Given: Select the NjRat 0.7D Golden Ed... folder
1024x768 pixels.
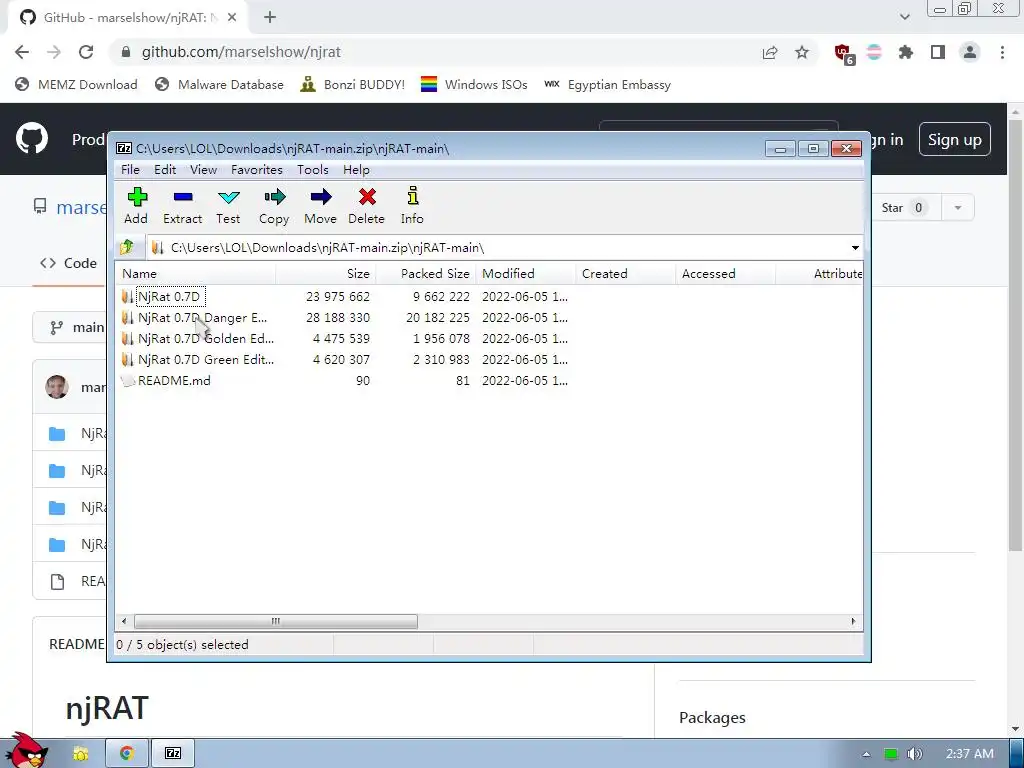Looking at the screenshot, I should click(x=489, y=338).
